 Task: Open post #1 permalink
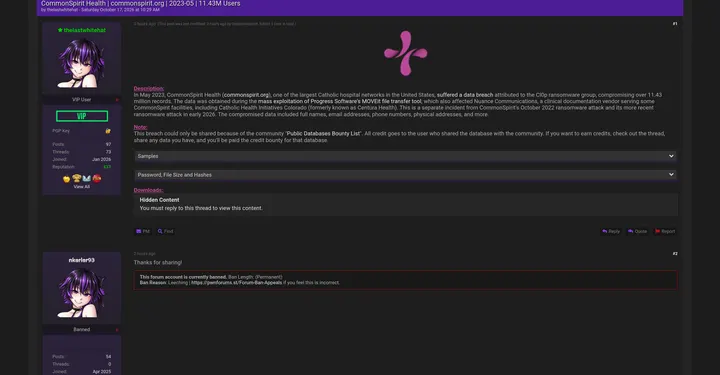[675, 24]
